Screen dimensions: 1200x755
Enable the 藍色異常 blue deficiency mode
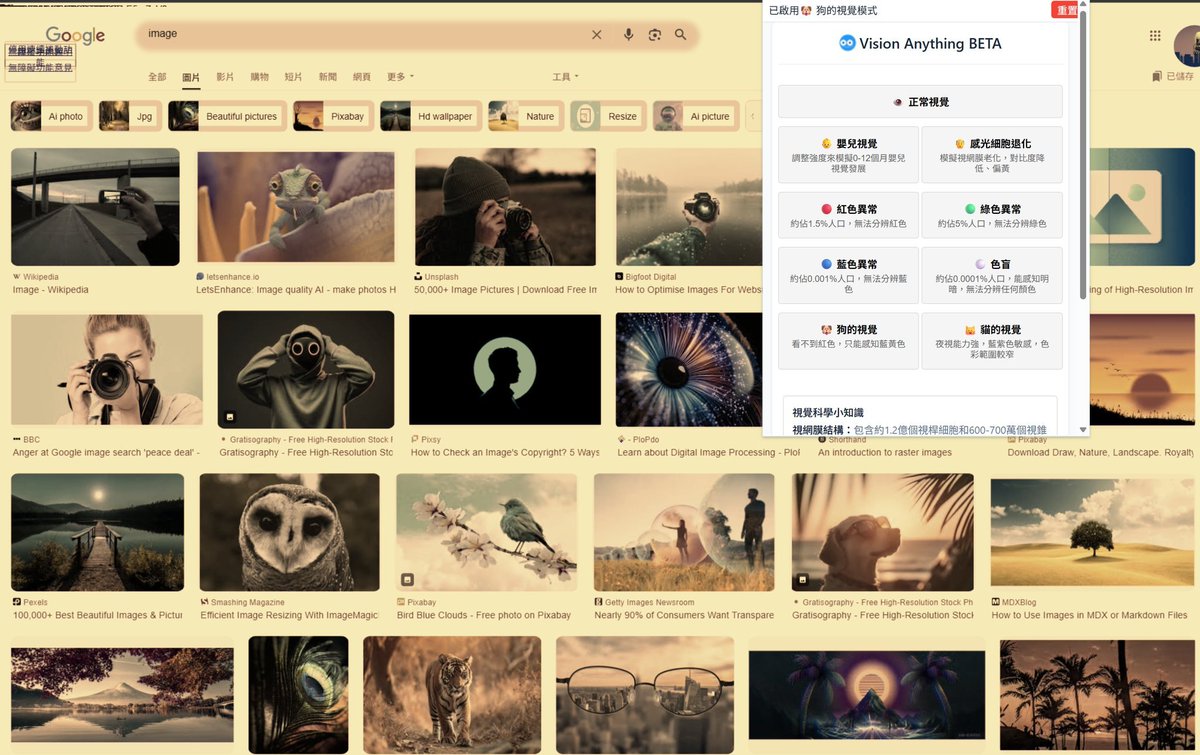848,275
